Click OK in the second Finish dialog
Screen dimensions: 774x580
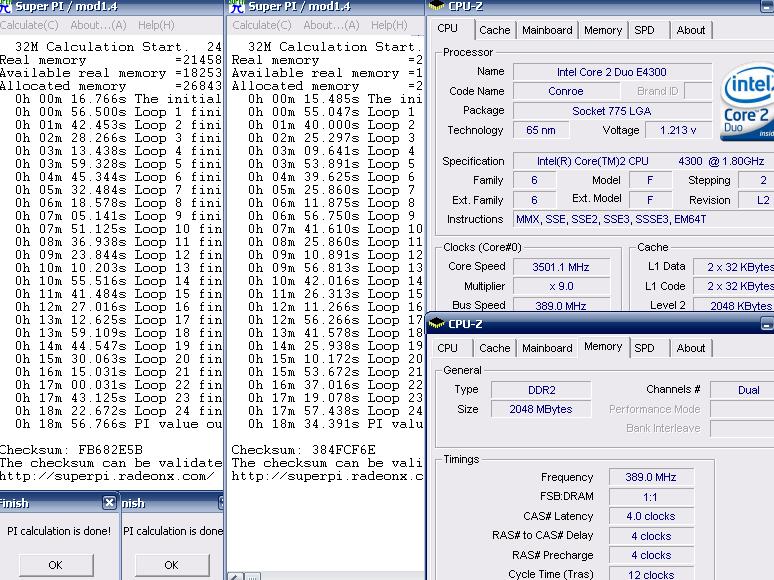coord(171,565)
